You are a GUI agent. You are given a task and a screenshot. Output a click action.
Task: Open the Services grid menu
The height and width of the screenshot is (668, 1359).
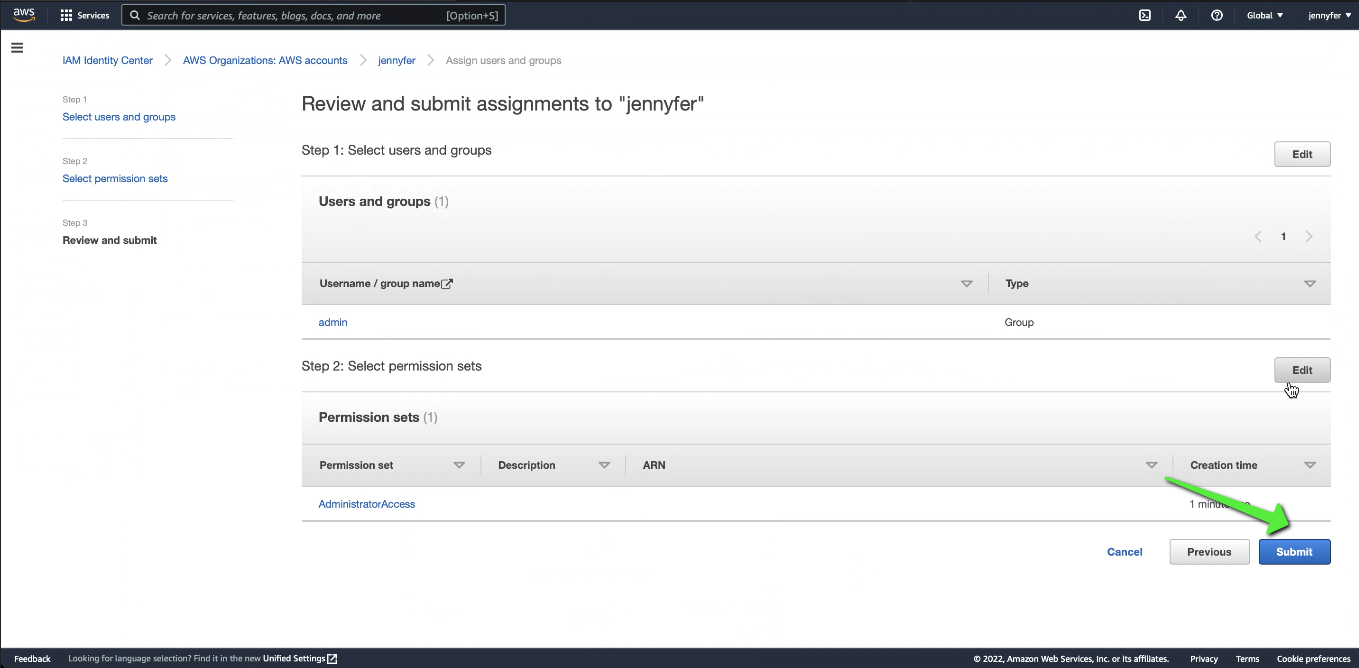tap(85, 15)
